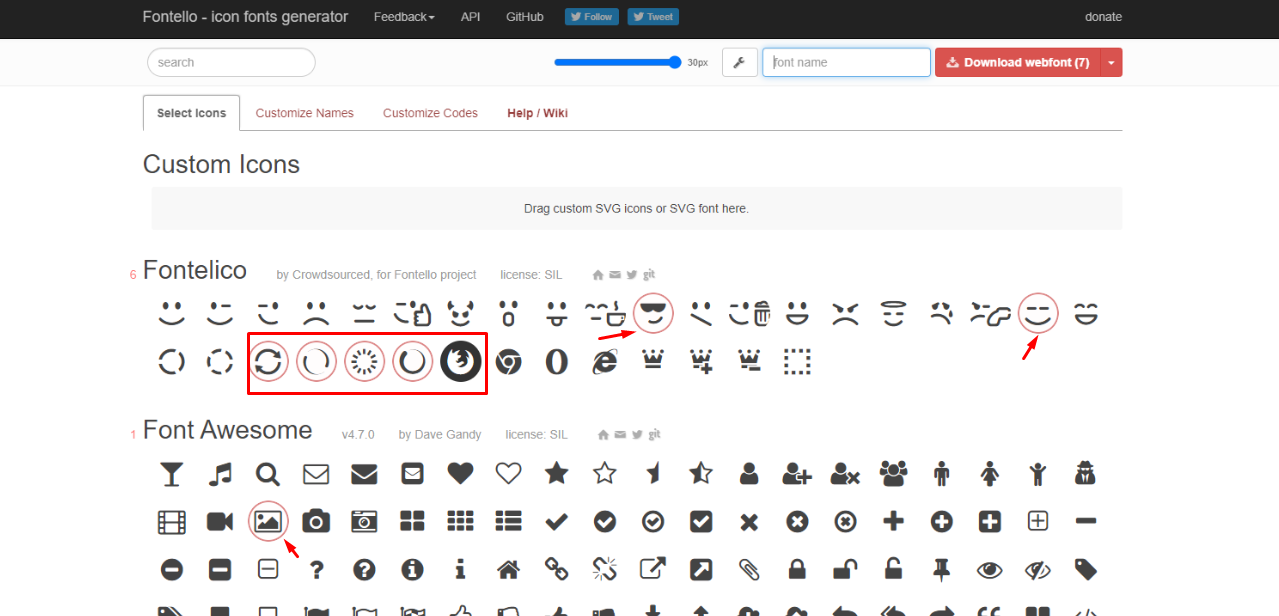Select the Chrome browser icon
Screen dimensions: 1279x616
point(509,362)
